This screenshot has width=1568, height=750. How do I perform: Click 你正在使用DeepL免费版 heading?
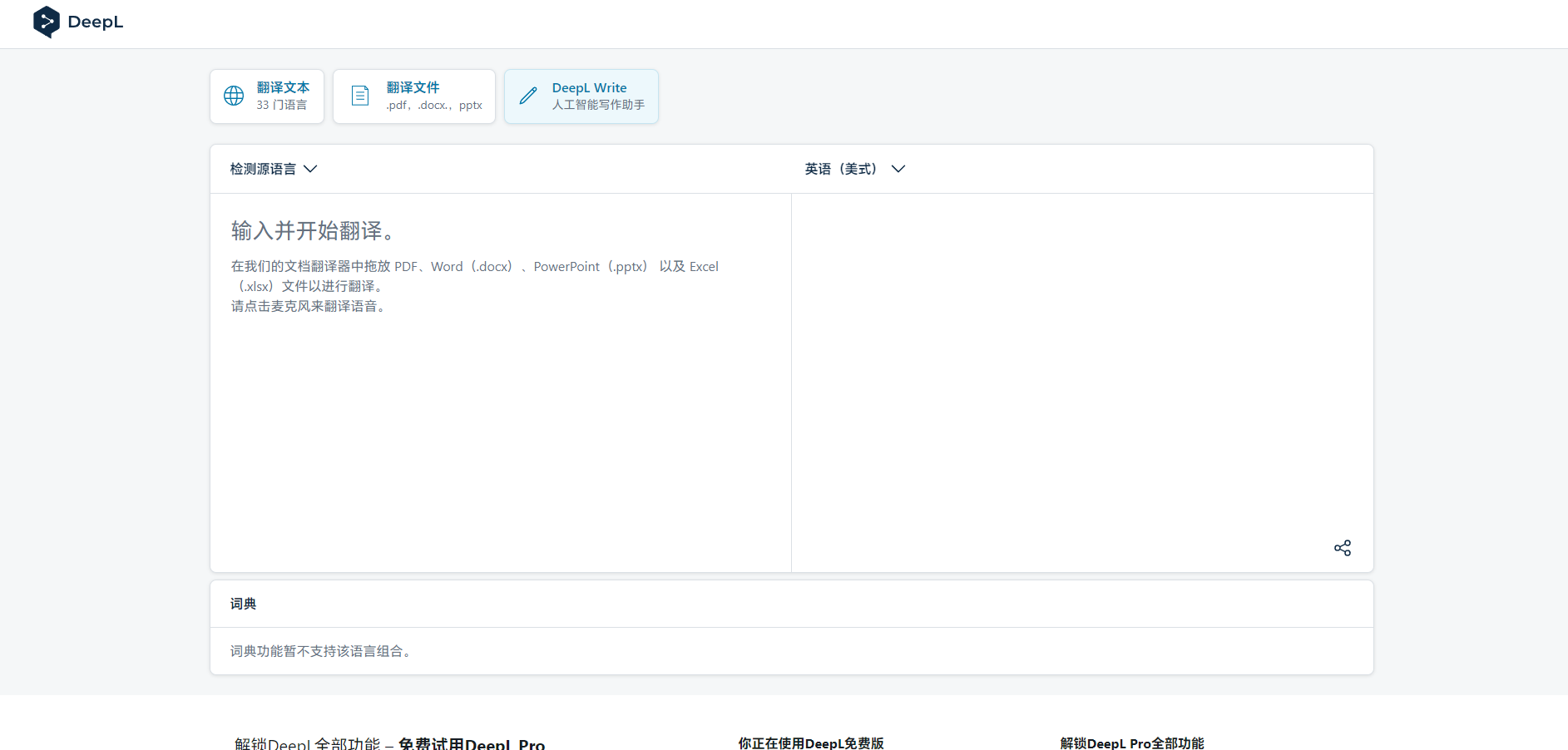(811, 743)
